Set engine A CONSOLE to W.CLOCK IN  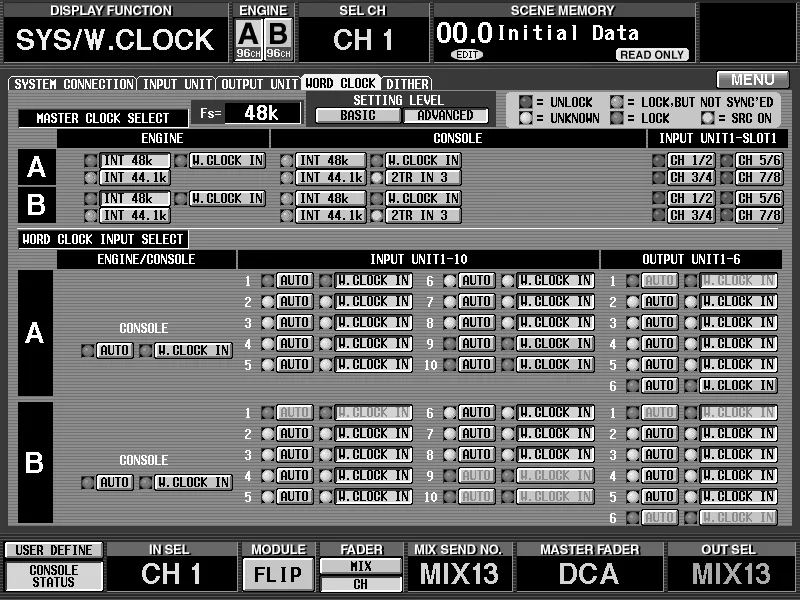[x=193, y=351]
